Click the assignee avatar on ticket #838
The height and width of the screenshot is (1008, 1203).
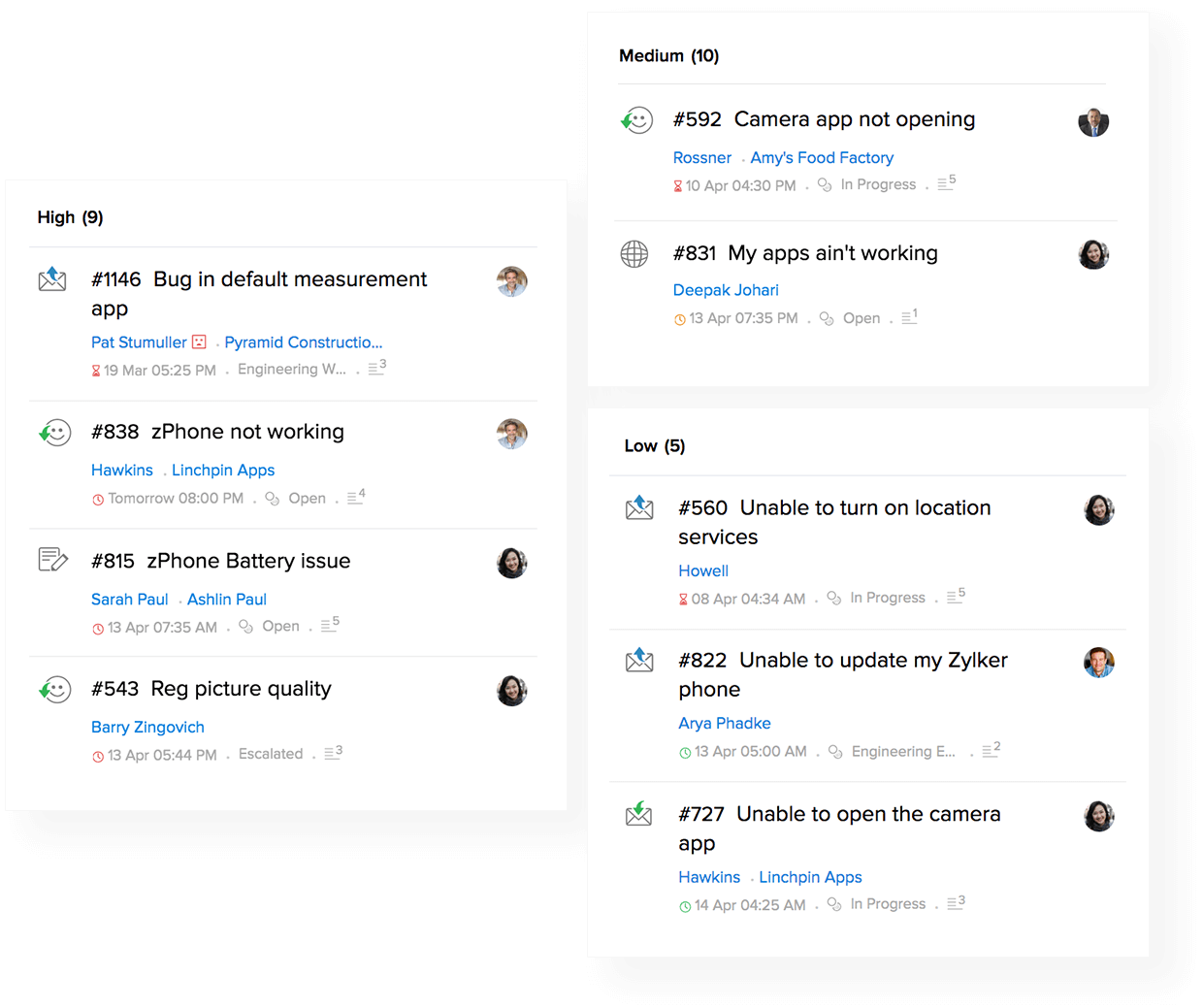pyautogui.click(x=512, y=434)
